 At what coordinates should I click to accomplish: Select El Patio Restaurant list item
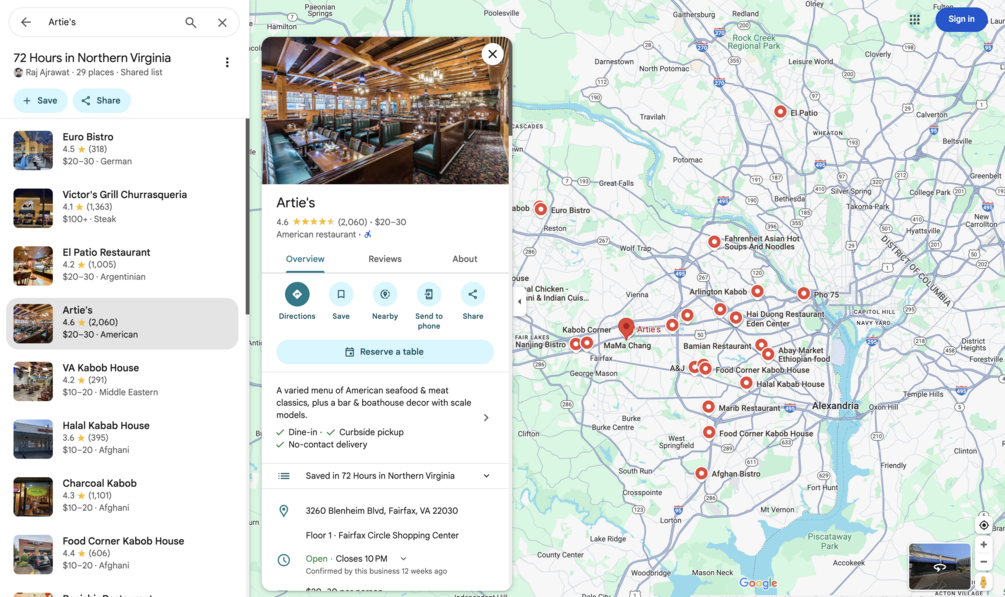pyautogui.click(x=122, y=265)
